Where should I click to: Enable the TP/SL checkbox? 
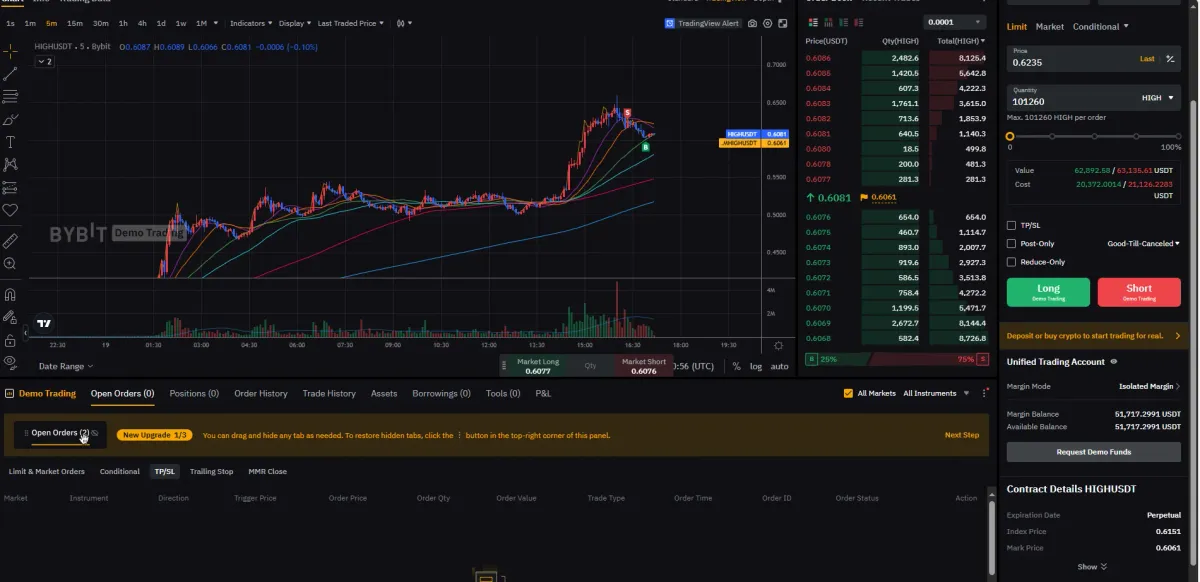click(1012, 226)
